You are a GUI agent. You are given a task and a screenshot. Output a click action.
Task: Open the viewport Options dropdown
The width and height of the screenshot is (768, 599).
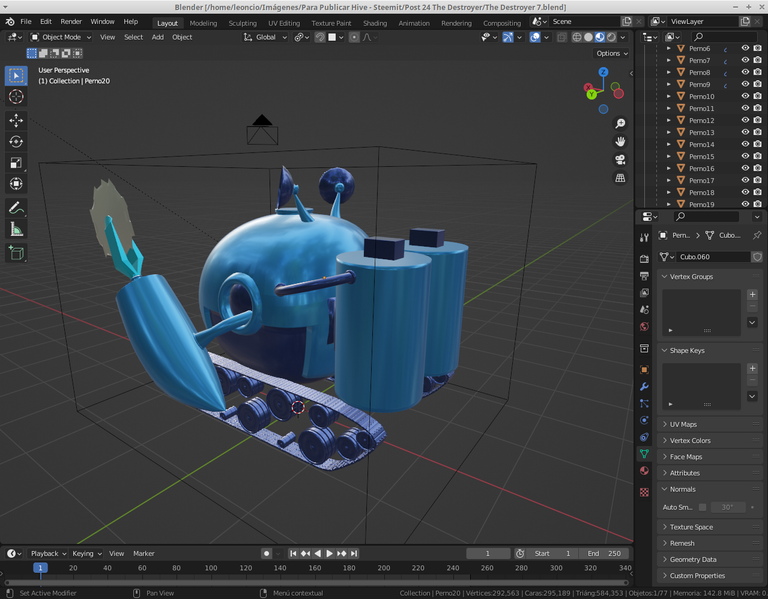pos(612,53)
